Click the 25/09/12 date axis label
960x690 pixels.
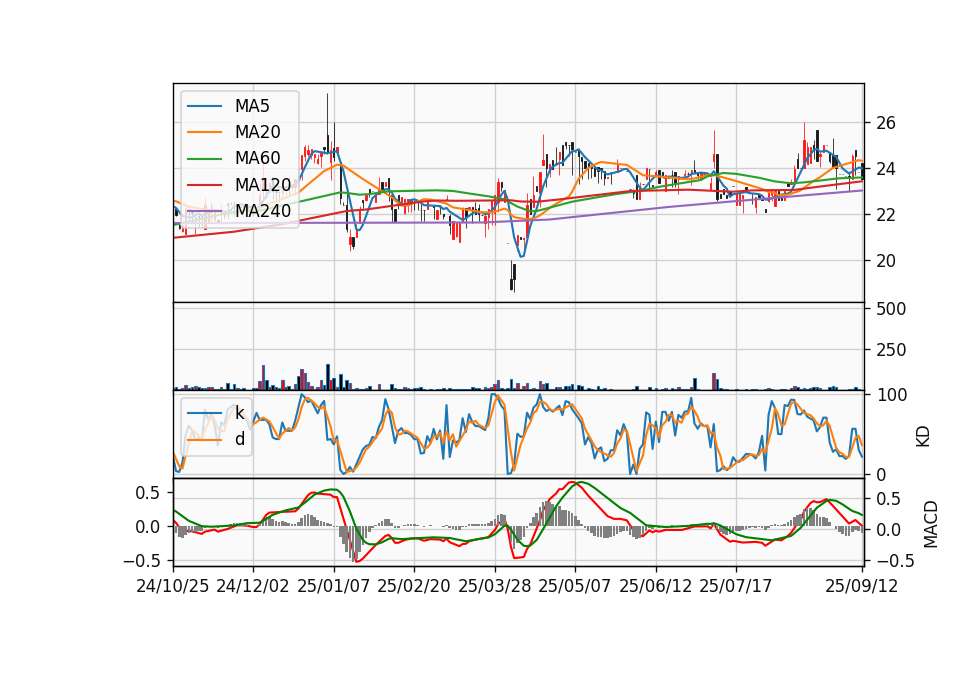point(862,586)
